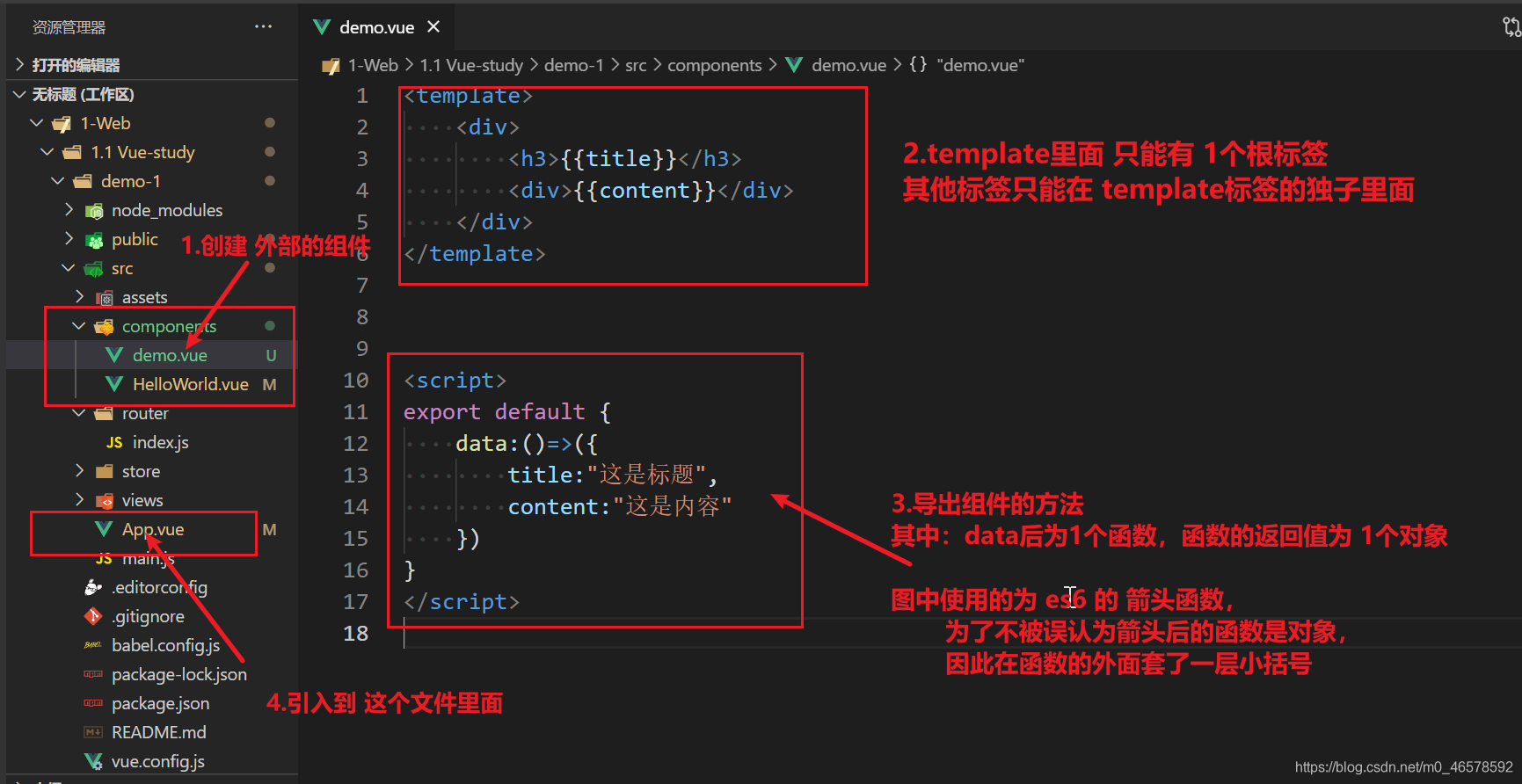1522x784 pixels.
Task: Click the views folder icon
Action: (104, 501)
